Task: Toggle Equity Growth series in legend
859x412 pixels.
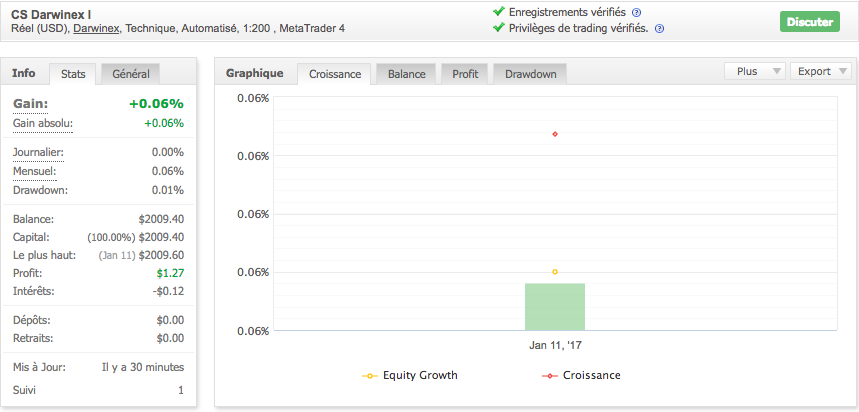Action: tap(411, 376)
